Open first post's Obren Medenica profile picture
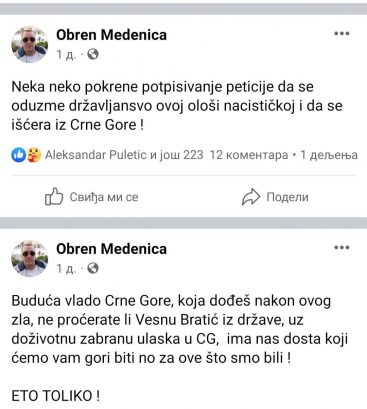Screen dimensions: 367x409 click(x=30, y=45)
